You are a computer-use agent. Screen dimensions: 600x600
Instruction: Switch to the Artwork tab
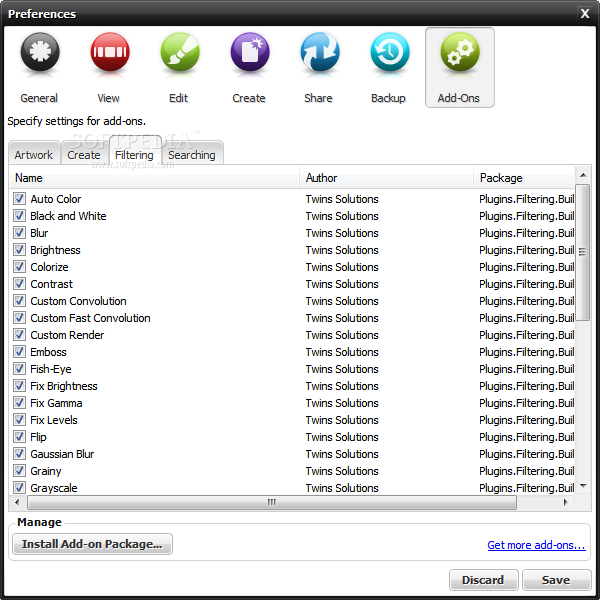click(34, 154)
